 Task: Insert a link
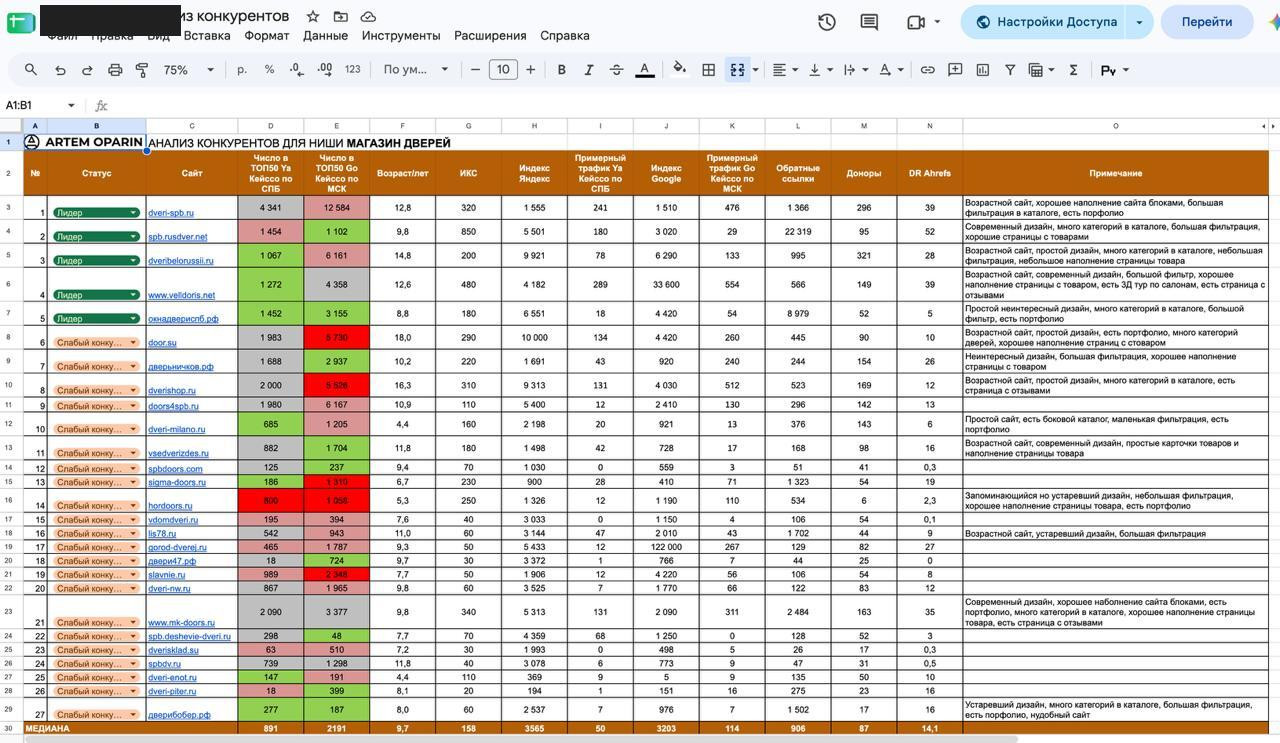(x=927, y=70)
